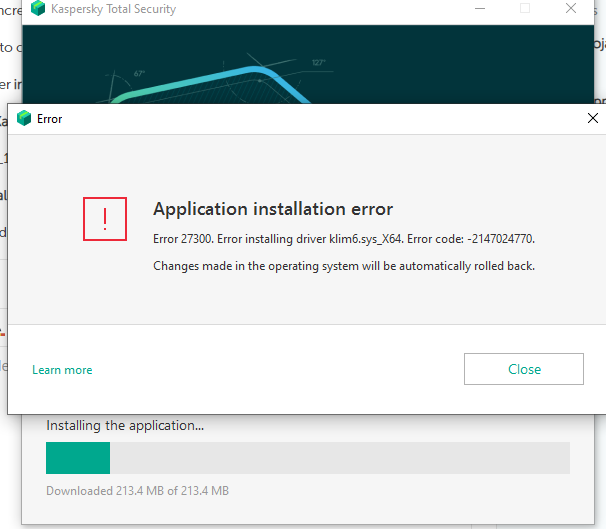Screen dimensions: 606x529
Task: Select the "Application installation error" heading
Action: tap(273, 209)
